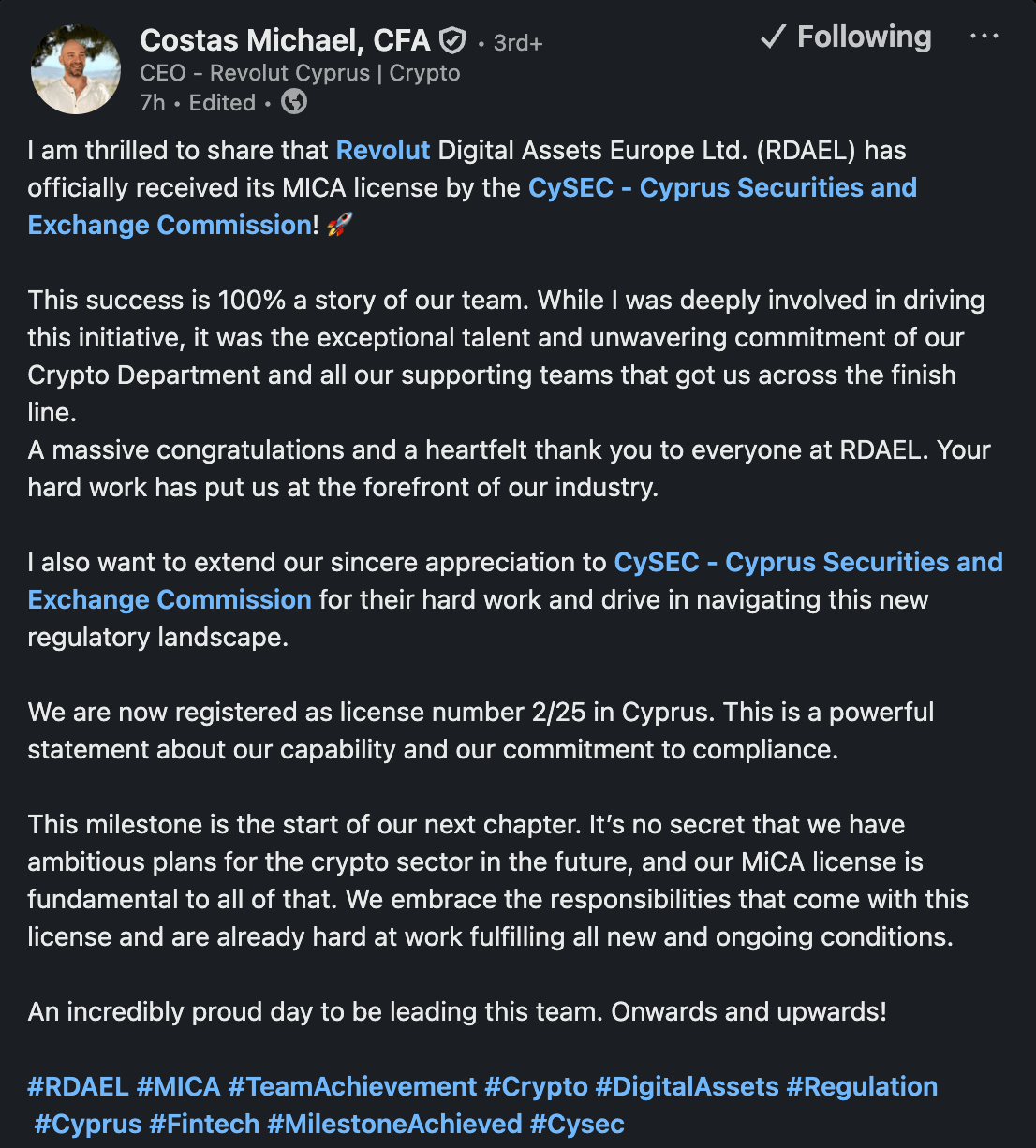
Task: Open the #DigitalAssets hashtag
Action: pyautogui.click(x=687, y=1087)
